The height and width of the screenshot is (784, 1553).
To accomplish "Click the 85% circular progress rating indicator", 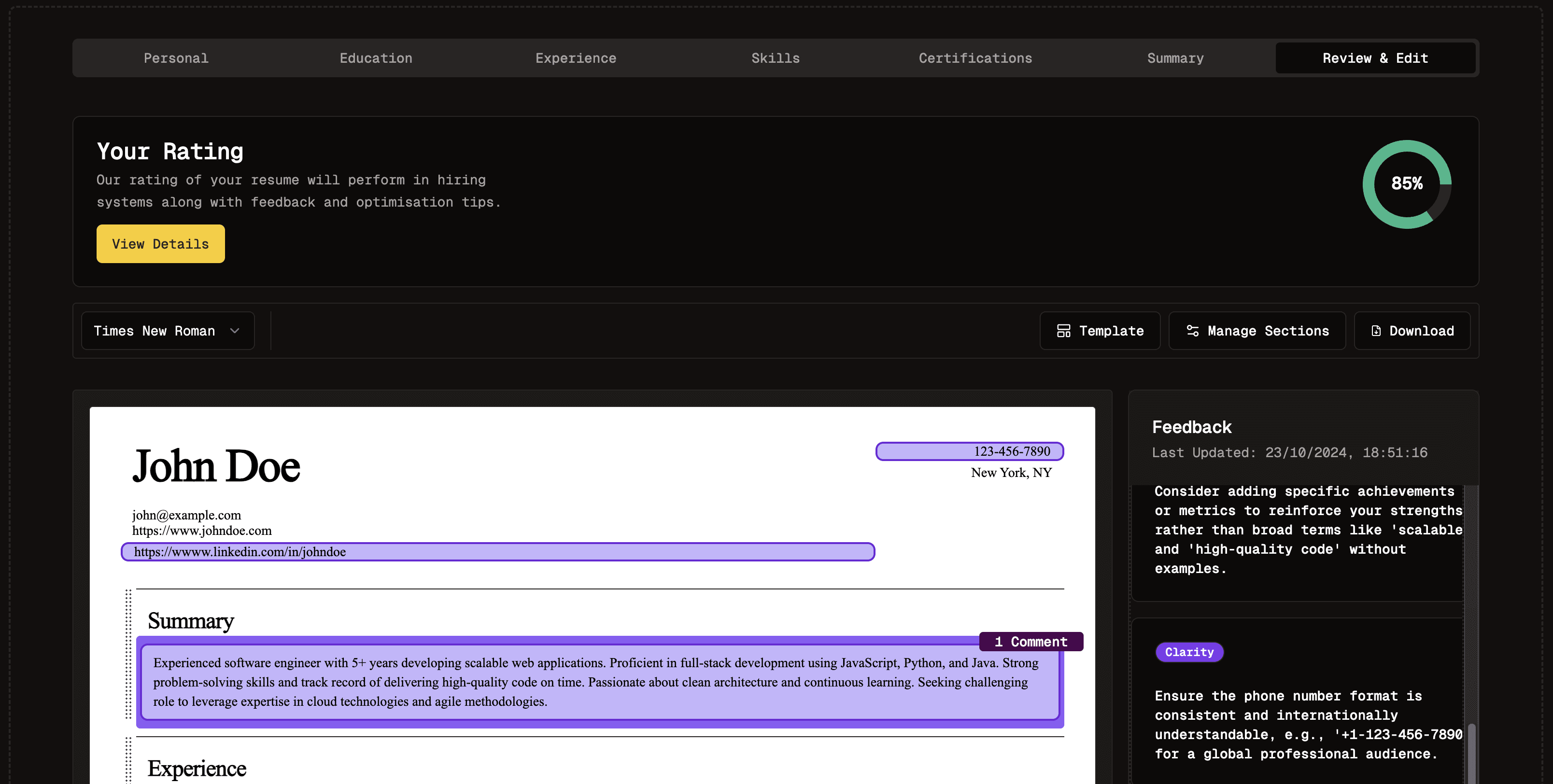I will point(1407,184).
